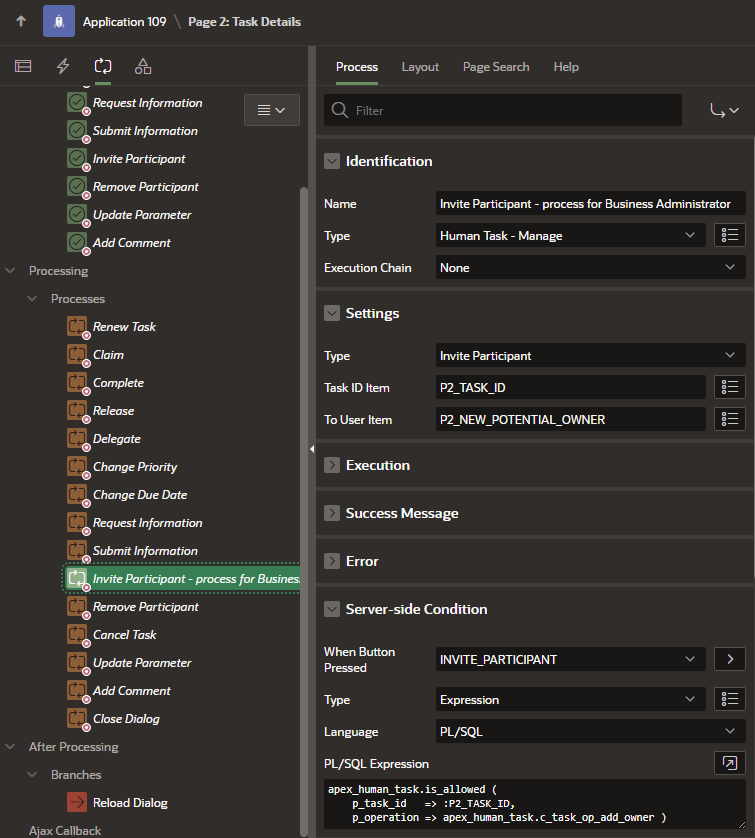Open the Execution Chain dropdown

point(591,267)
